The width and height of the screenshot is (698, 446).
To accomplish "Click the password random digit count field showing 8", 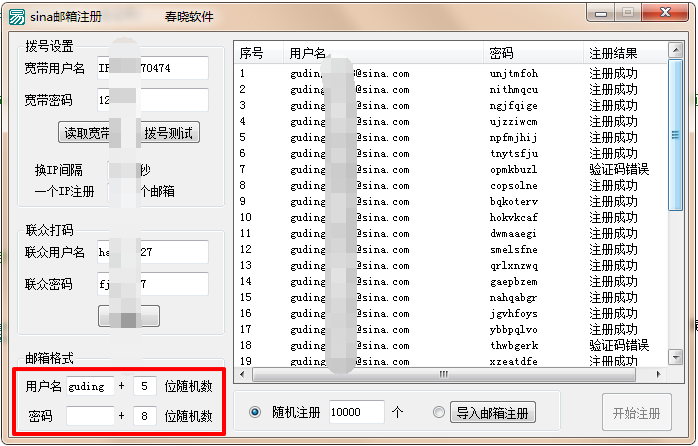I will tap(144, 416).
